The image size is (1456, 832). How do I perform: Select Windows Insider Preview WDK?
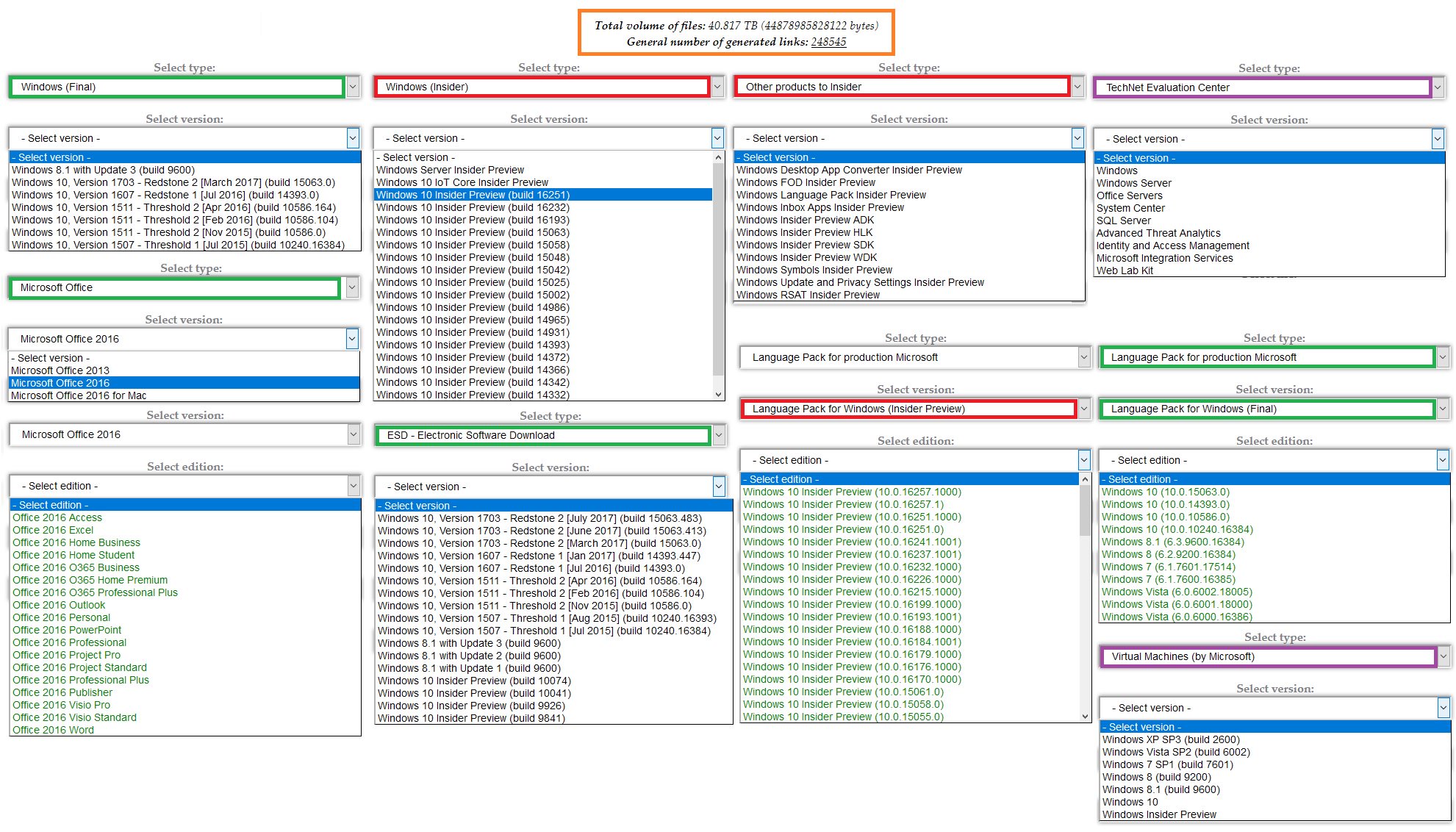coord(909,257)
